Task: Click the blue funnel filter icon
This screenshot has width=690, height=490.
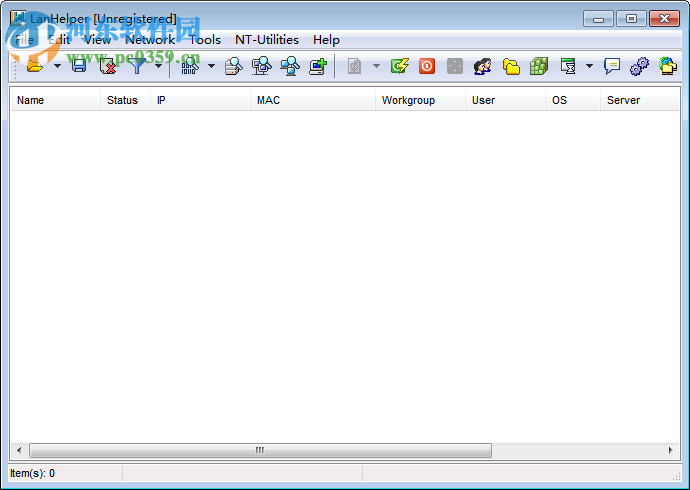Action: (x=137, y=66)
